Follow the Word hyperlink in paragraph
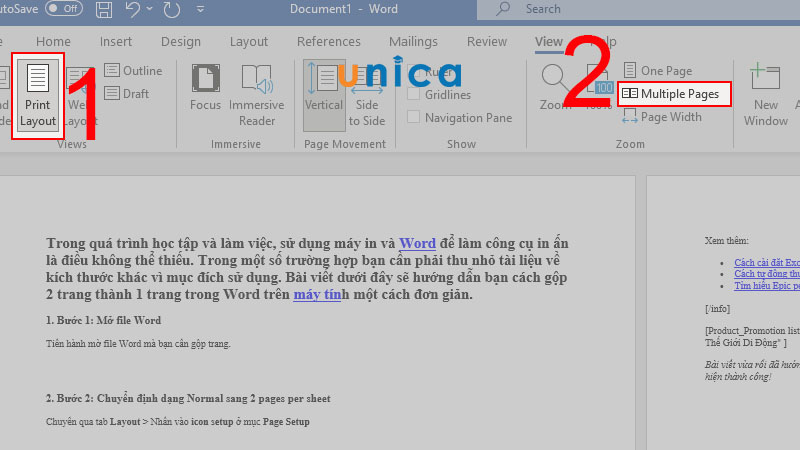 [x=417, y=243]
